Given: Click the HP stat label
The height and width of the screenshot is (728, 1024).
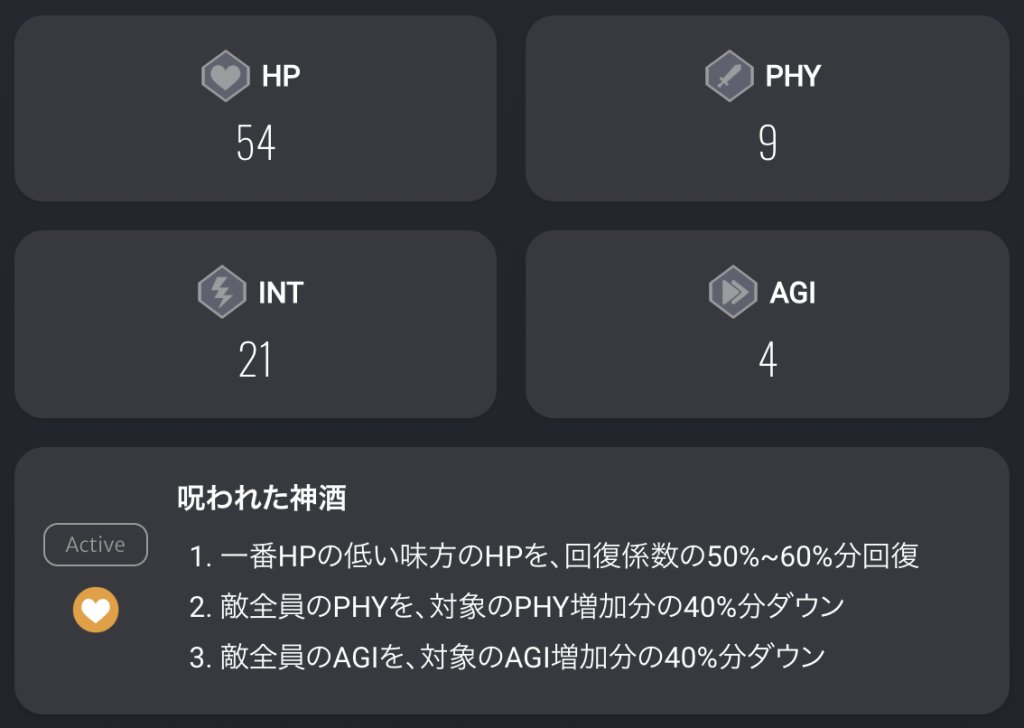Looking at the screenshot, I should point(281,77).
